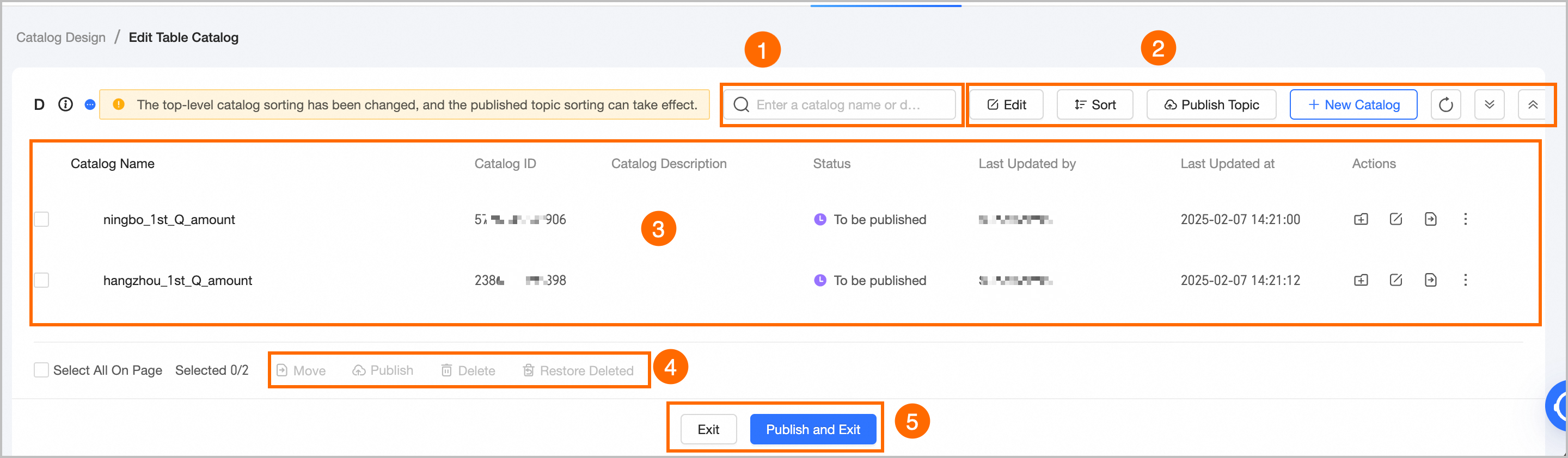This screenshot has width=1568, height=458.
Task: Move icon for ningbo_1st_Q_amount row
Action: pos(1430,219)
